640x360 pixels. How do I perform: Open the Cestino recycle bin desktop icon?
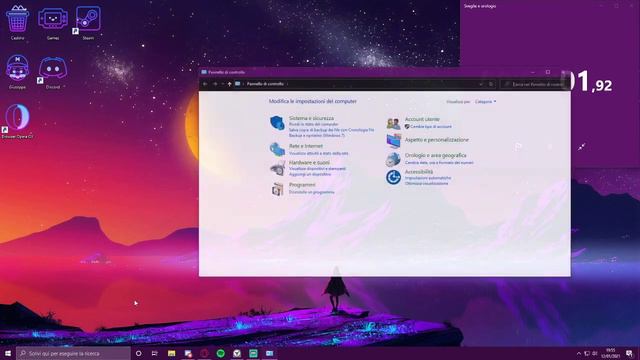tap(17, 22)
